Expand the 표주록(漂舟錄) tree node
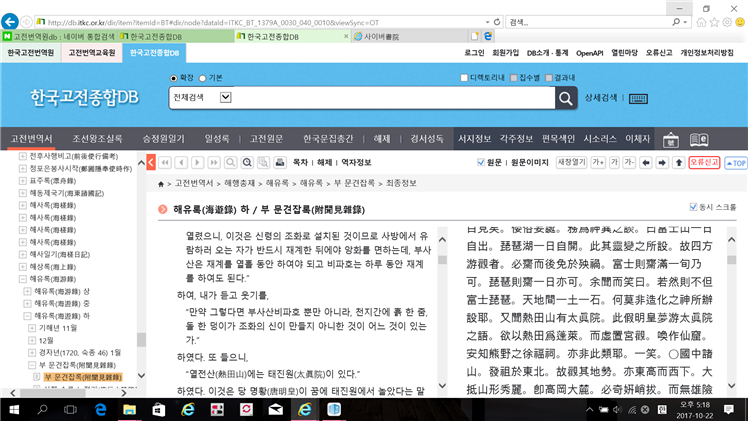748x421 pixels. tap(22, 181)
